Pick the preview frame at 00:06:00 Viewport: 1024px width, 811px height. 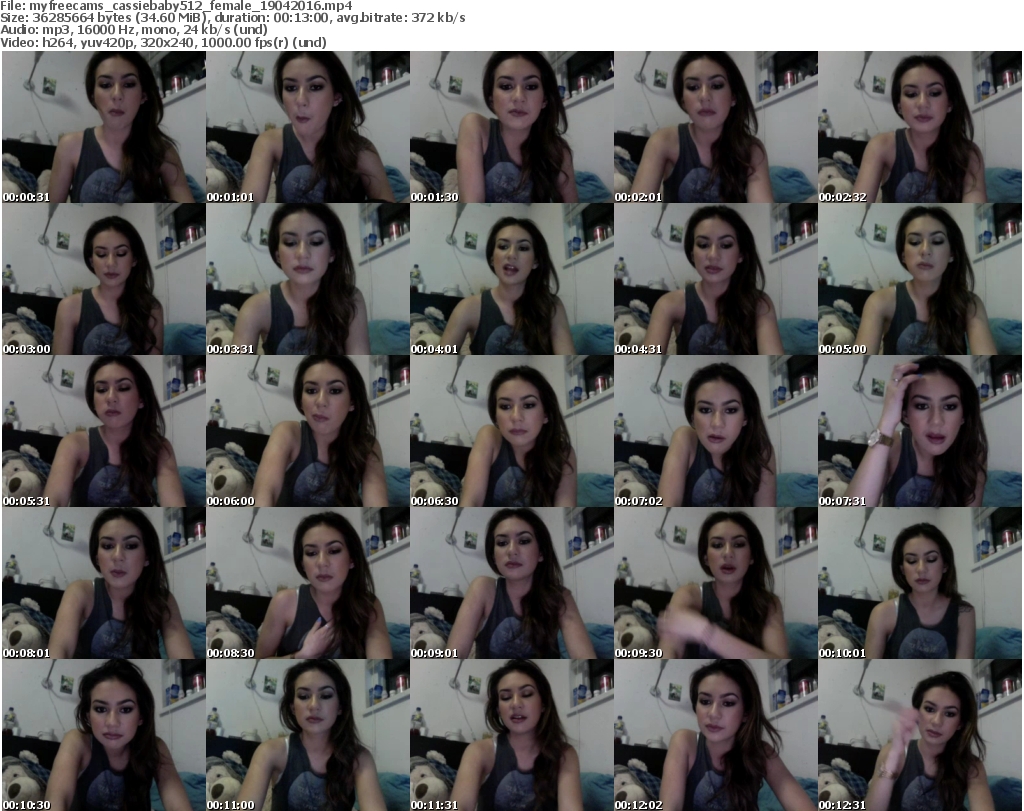click(308, 432)
